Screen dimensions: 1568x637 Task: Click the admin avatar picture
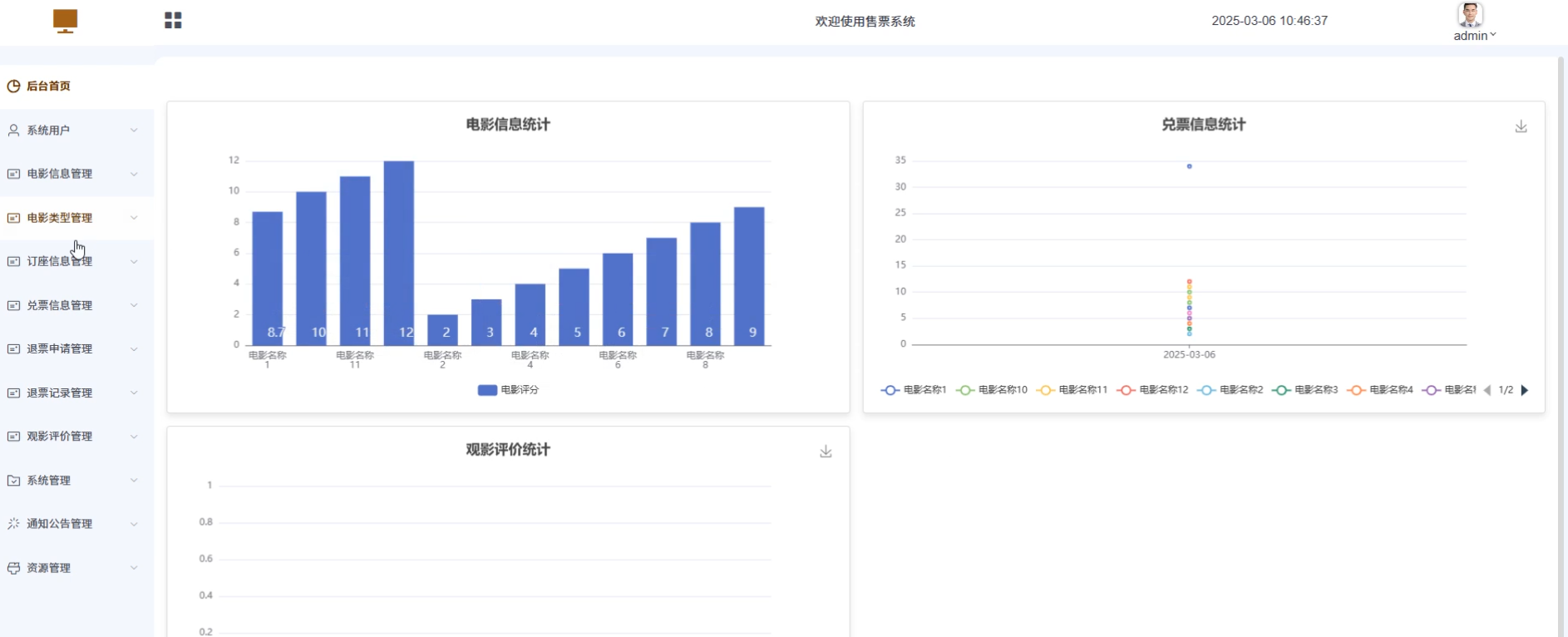pos(1470,15)
